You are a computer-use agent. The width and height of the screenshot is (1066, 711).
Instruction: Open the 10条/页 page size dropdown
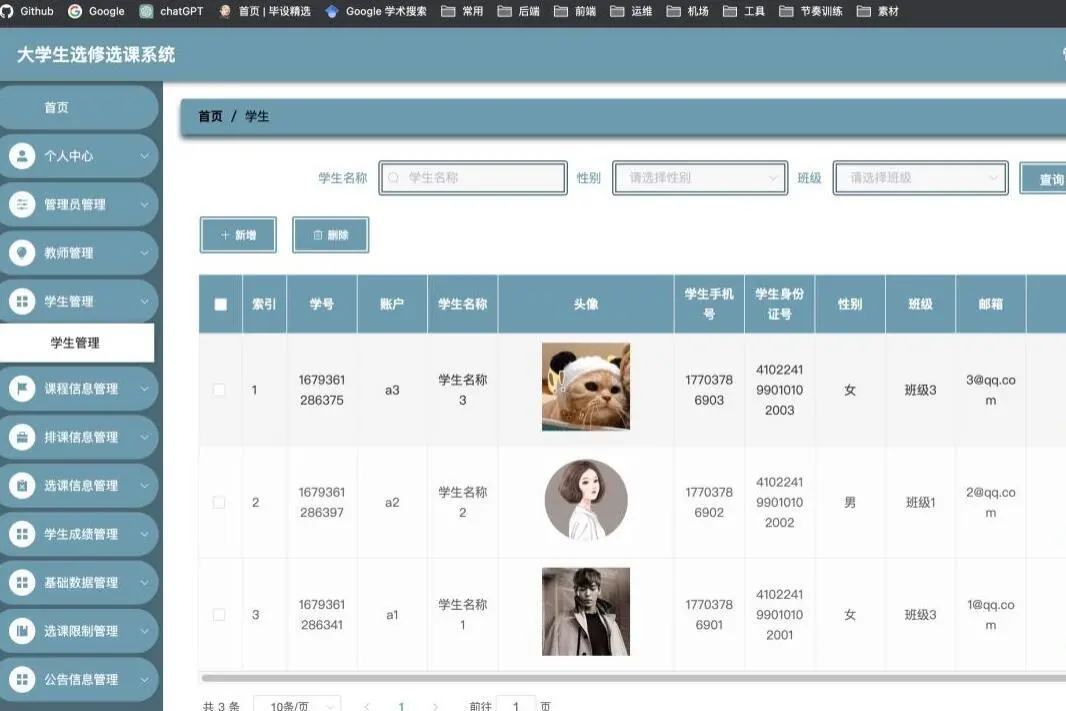298,704
